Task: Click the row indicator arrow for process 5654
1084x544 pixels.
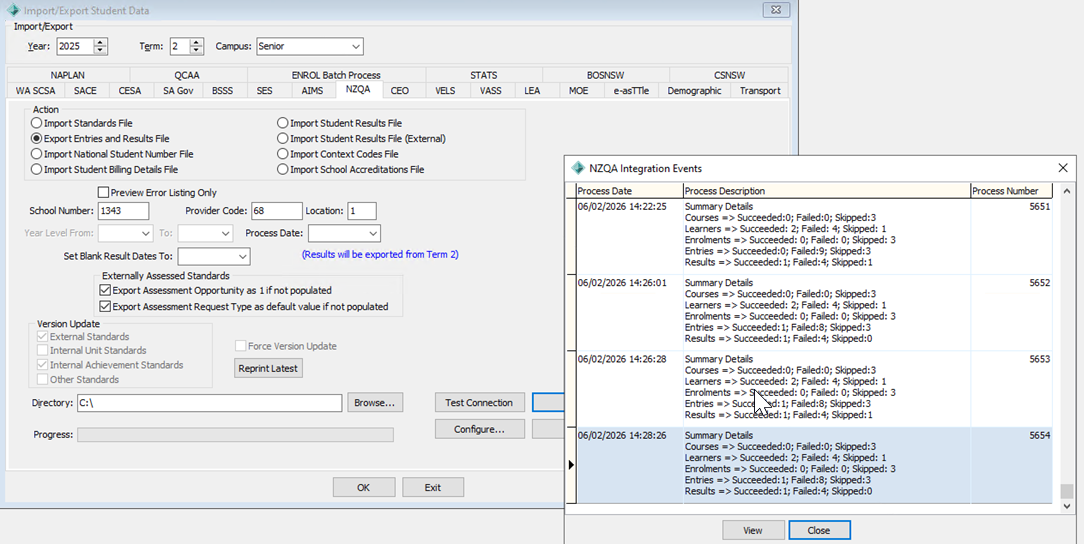Action: click(x=571, y=465)
